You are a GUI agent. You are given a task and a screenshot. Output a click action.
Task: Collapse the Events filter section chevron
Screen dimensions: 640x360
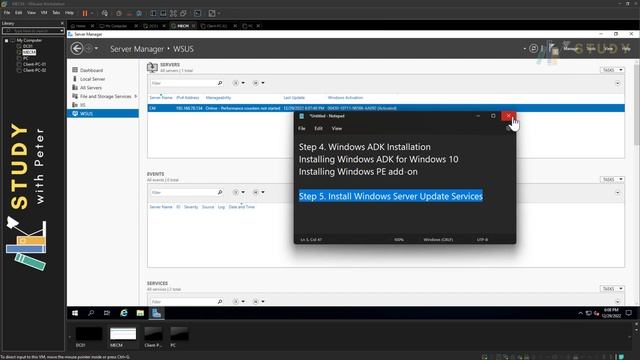(618, 192)
